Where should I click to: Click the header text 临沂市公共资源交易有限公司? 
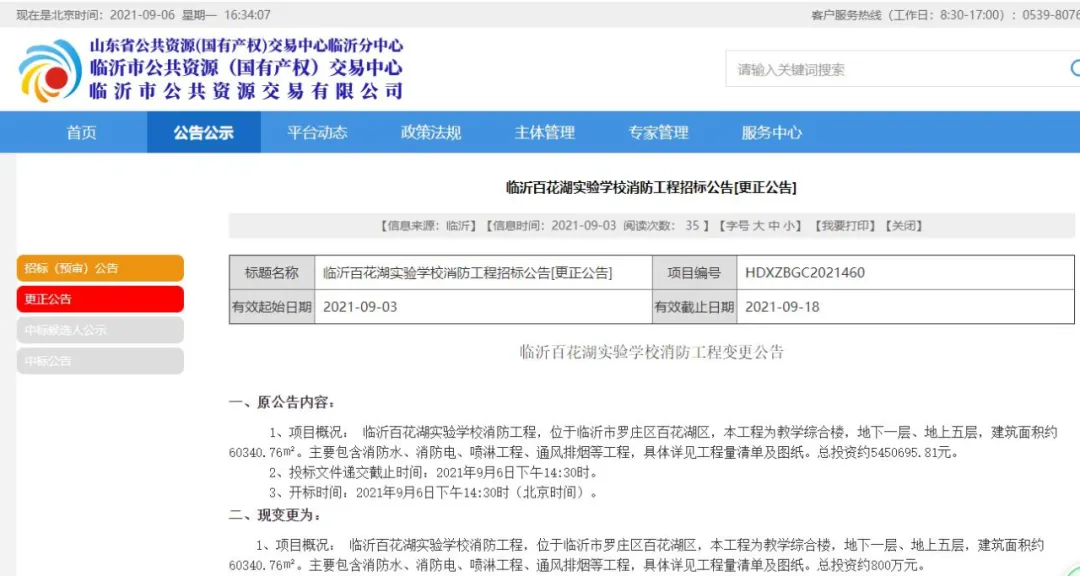(247, 91)
